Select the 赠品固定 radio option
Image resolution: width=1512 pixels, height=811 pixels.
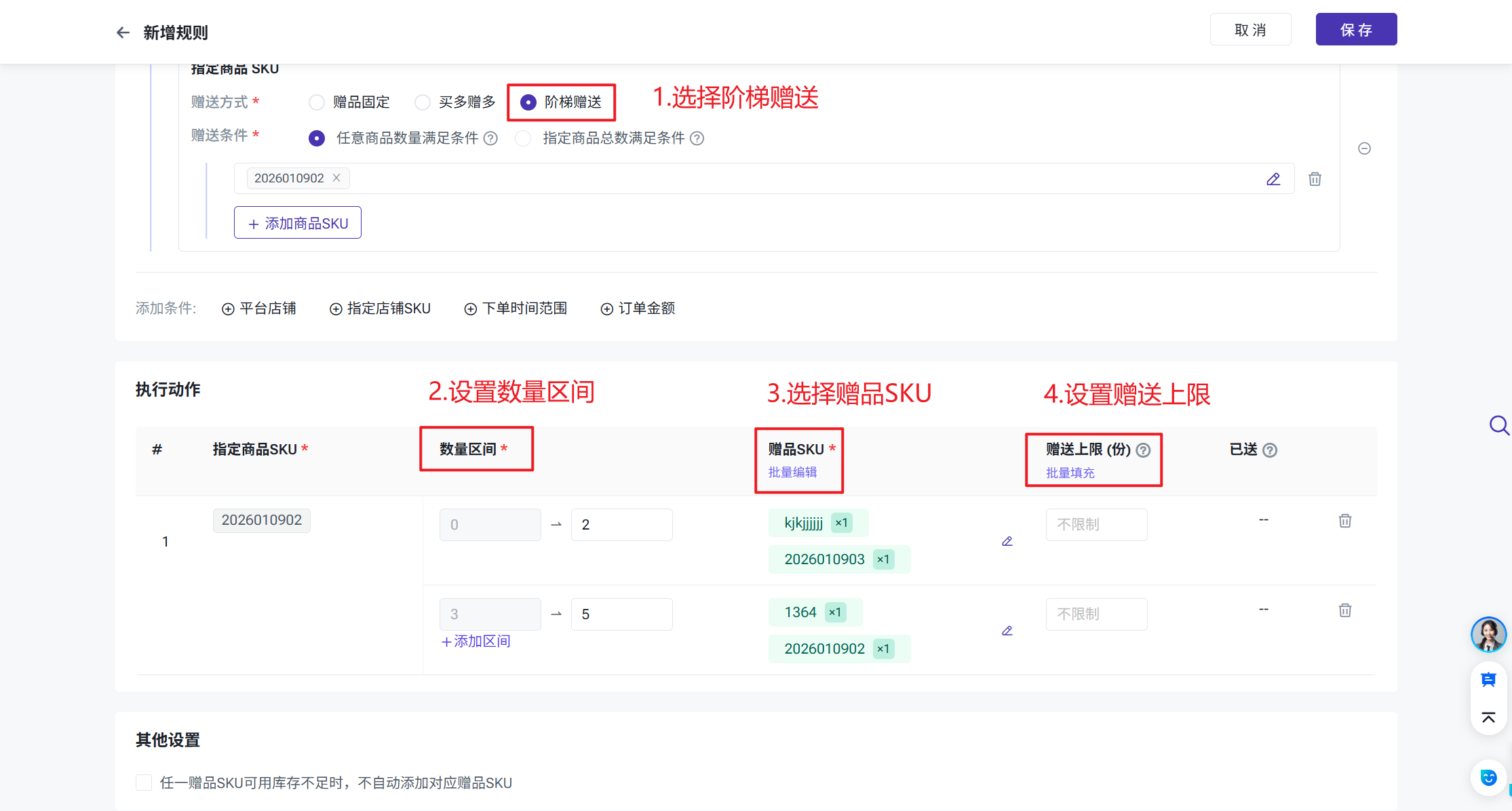coord(317,102)
